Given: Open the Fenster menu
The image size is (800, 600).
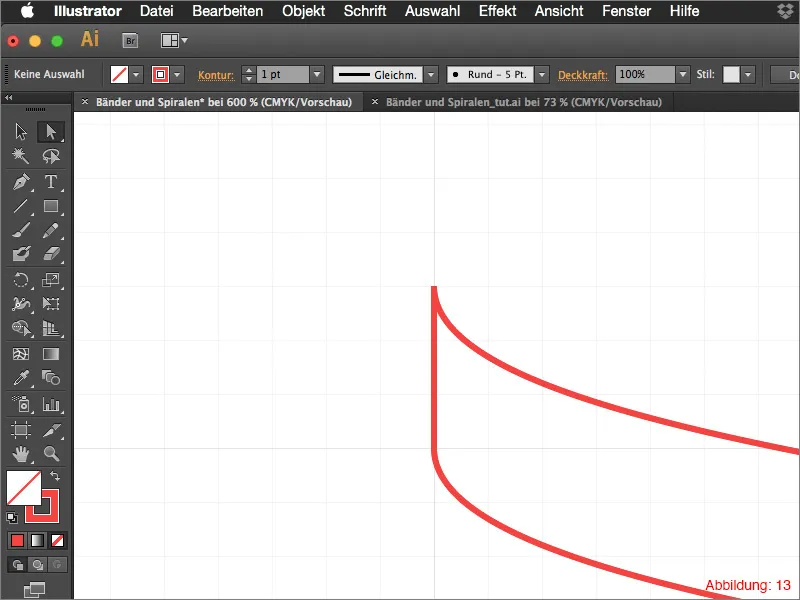Looking at the screenshot, I should 627,11.
